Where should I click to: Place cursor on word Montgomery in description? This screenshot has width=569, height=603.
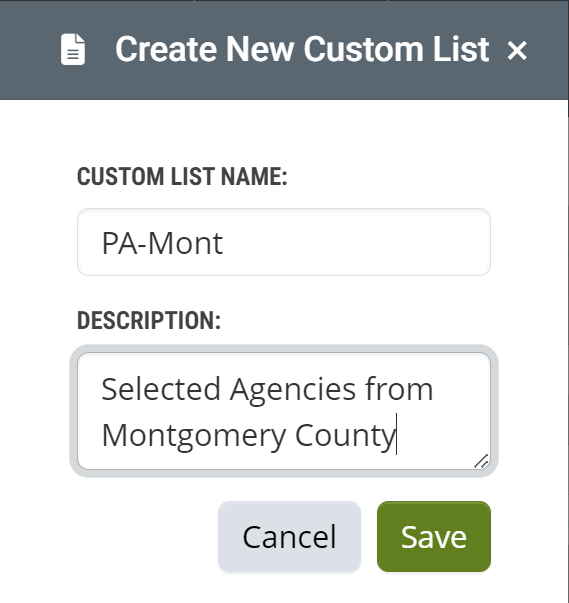pyautogui.click(x=194, y=436)
